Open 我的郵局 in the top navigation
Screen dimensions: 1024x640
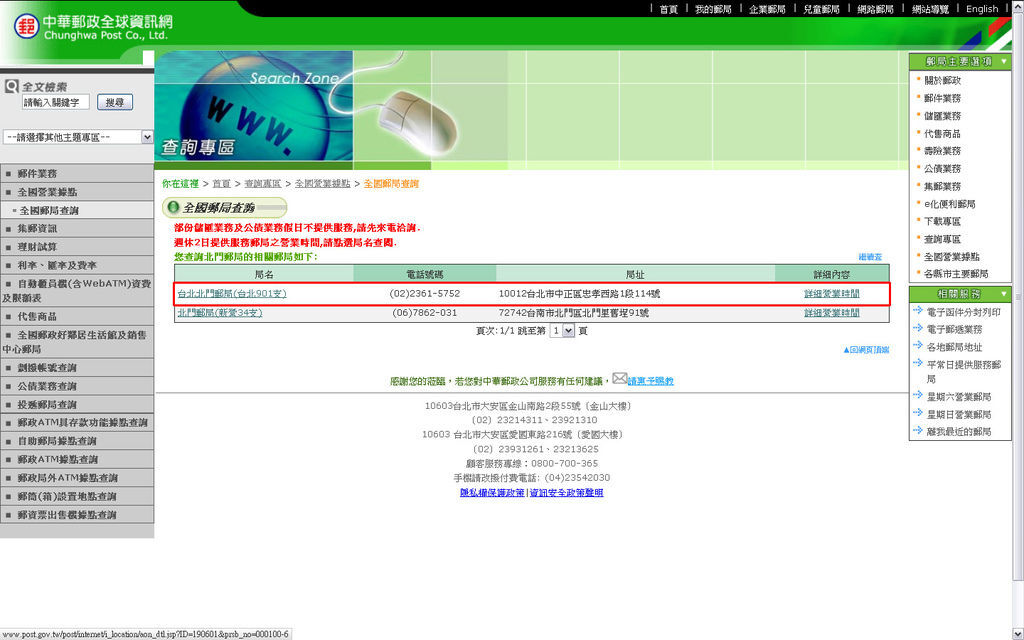(x=713, y=9)
